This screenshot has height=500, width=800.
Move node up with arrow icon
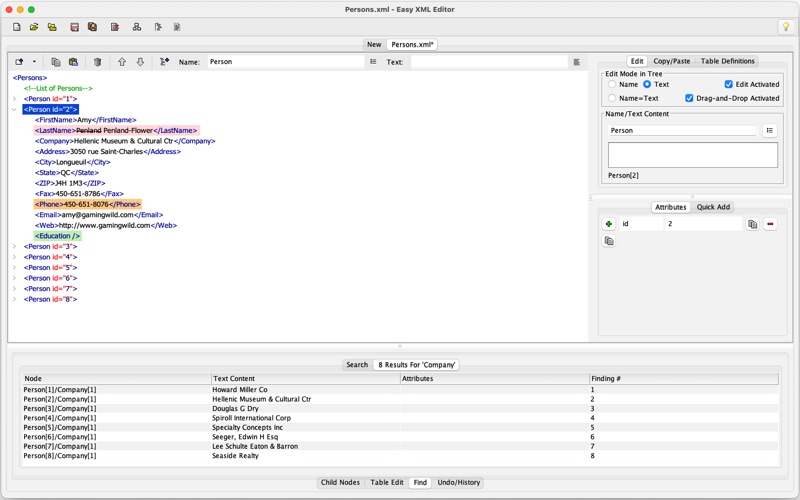coord(121,62)
